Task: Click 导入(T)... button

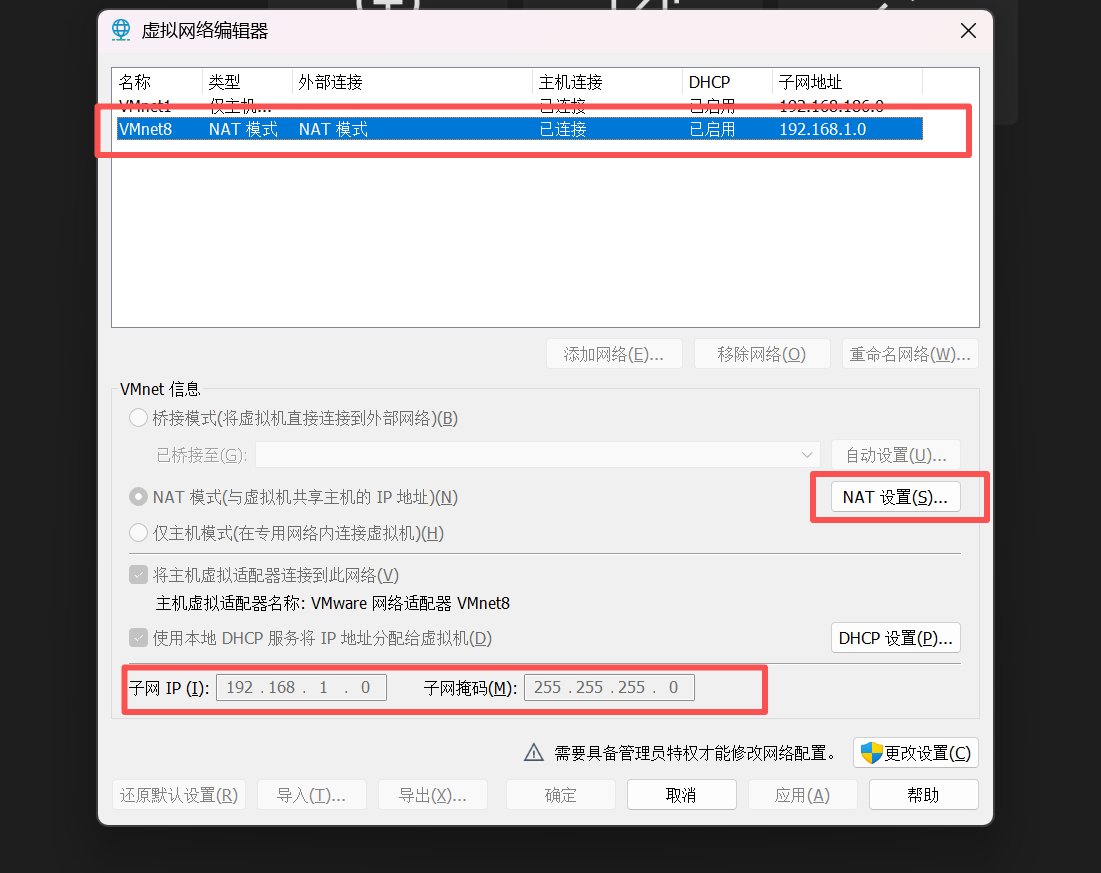Action: [312, 795]
